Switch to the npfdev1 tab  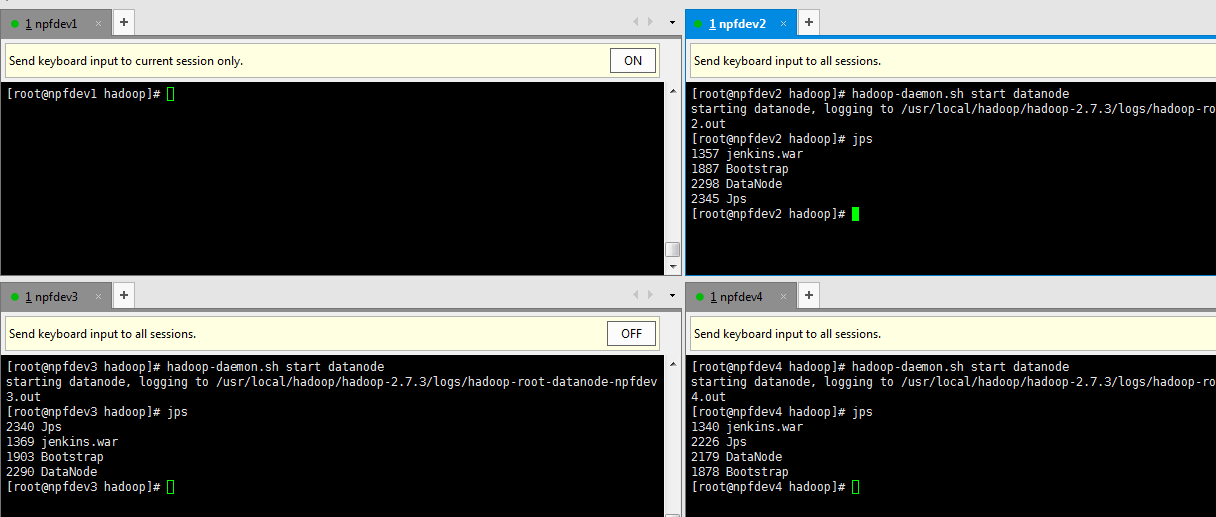click(50, 24)
